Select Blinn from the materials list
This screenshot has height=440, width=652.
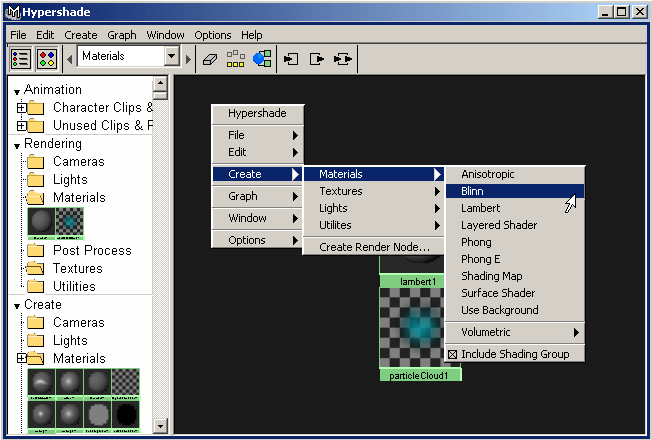click(x=515, y=191)
